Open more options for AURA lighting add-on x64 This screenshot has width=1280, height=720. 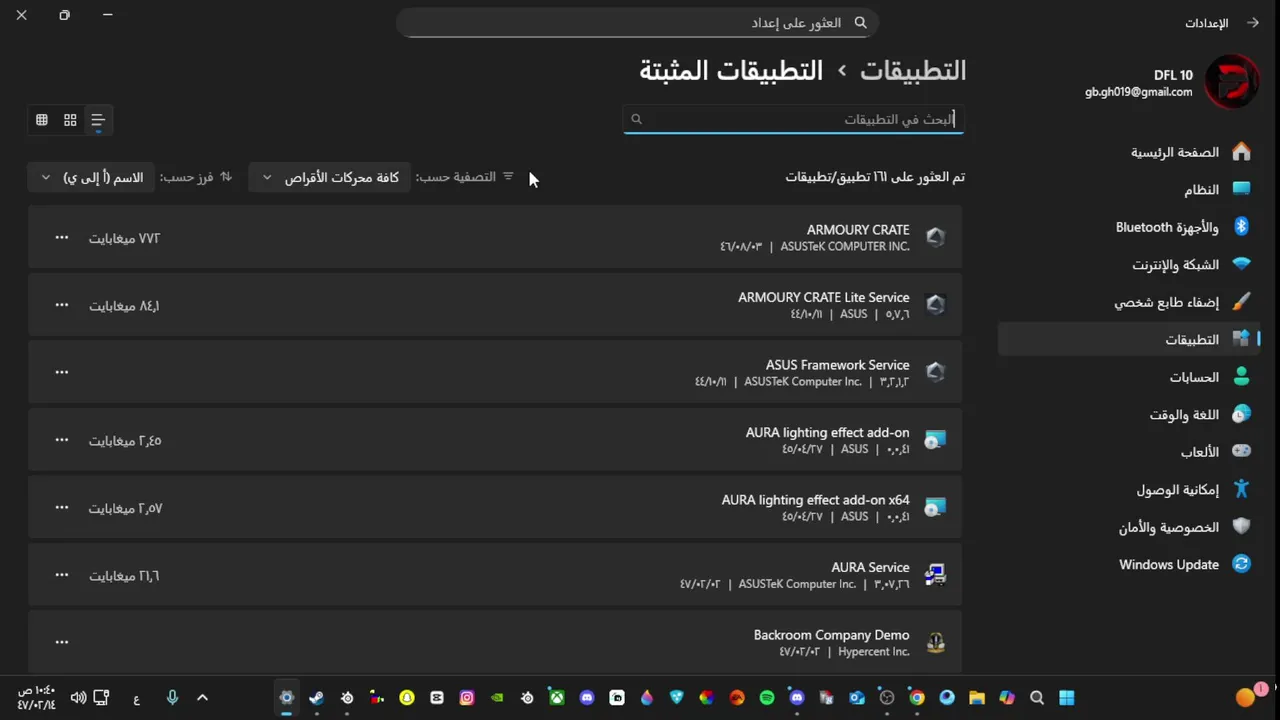click(62, 508)
